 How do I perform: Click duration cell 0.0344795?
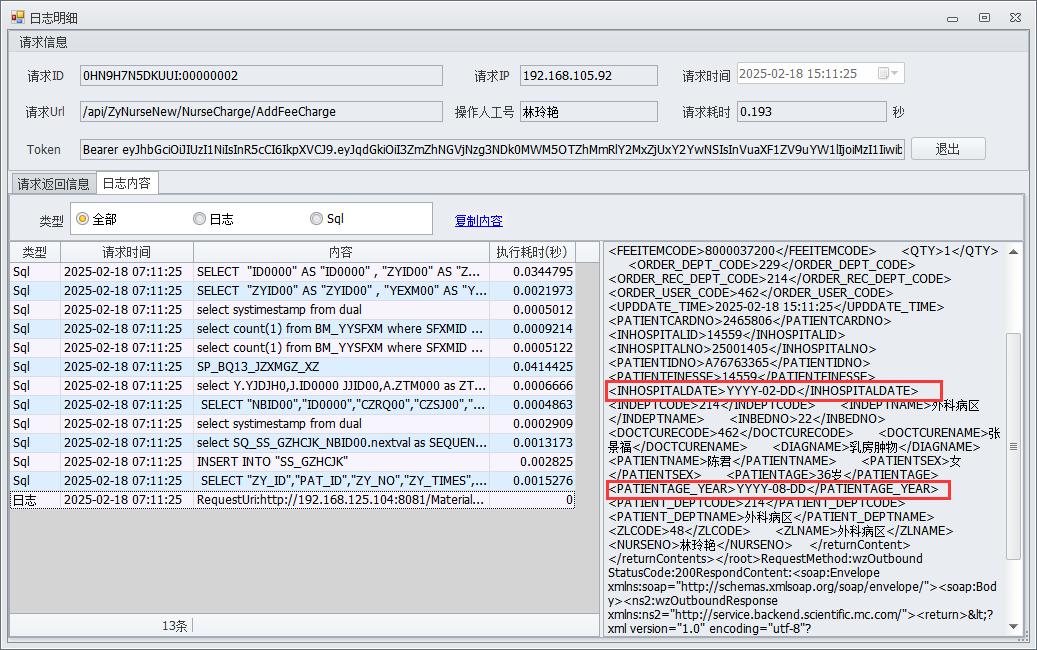pos(532,272)
